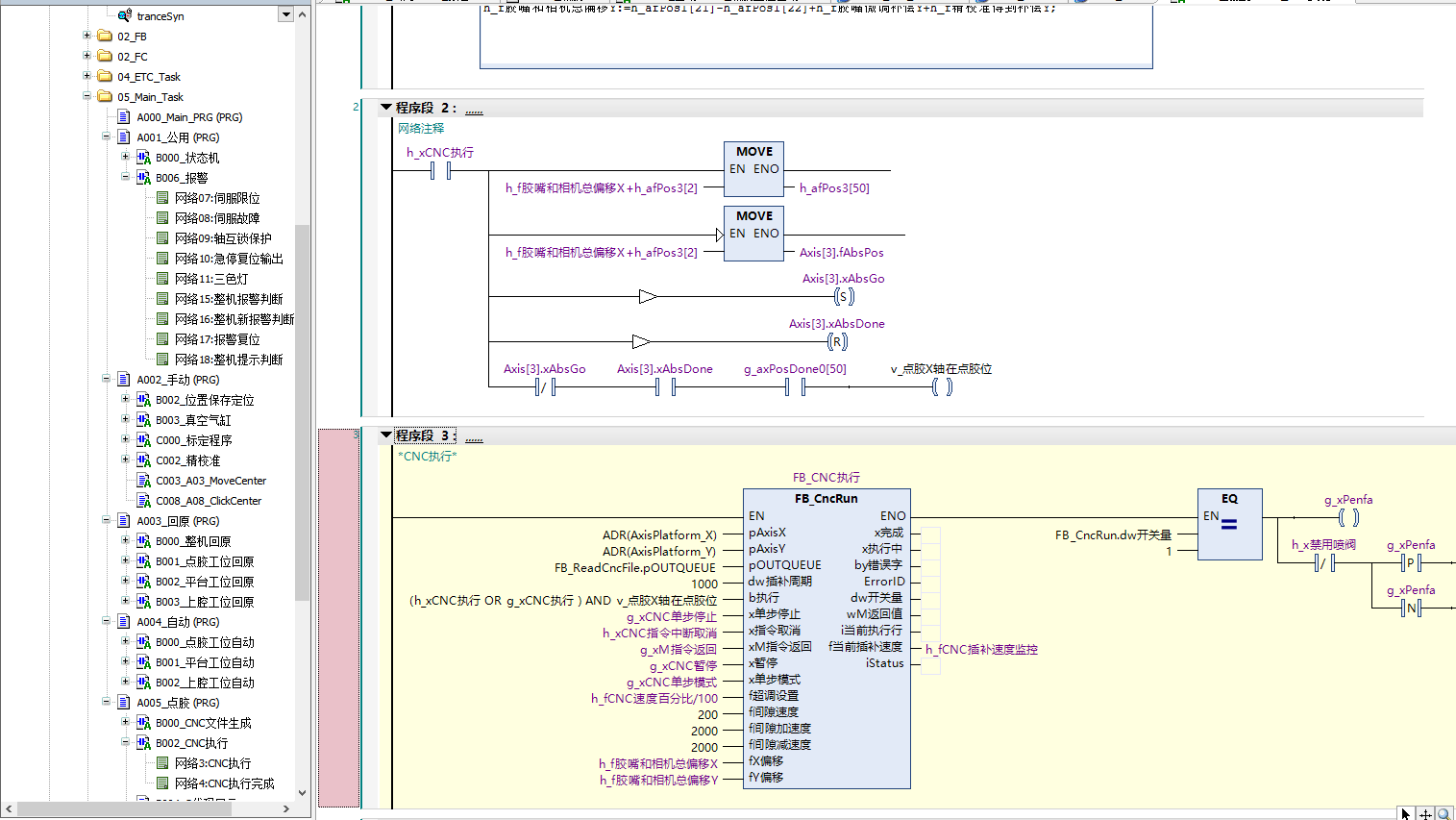Screen dimensions: 1456x820
Task: Click the 网络11:三色灯 network icon
Action: pyautogui.click(x=162, y=278)
